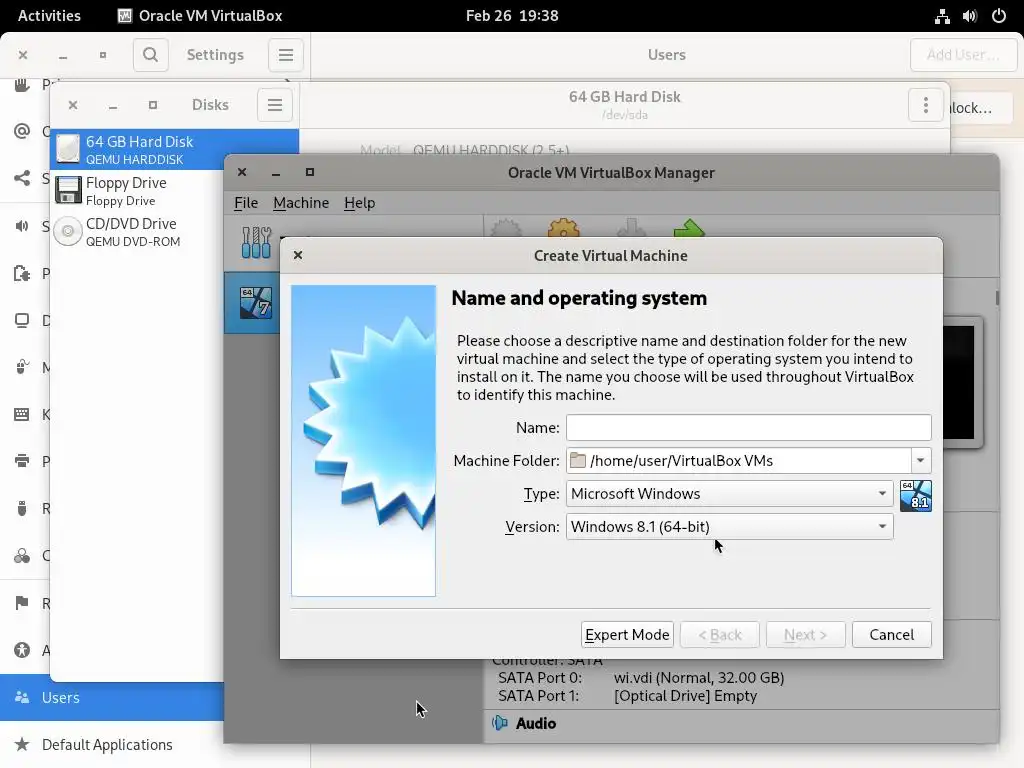The width and height of the screenshot is (1024, 768).
Task: Open the Machine menu in VirtualBox
Action: point(301,202)
